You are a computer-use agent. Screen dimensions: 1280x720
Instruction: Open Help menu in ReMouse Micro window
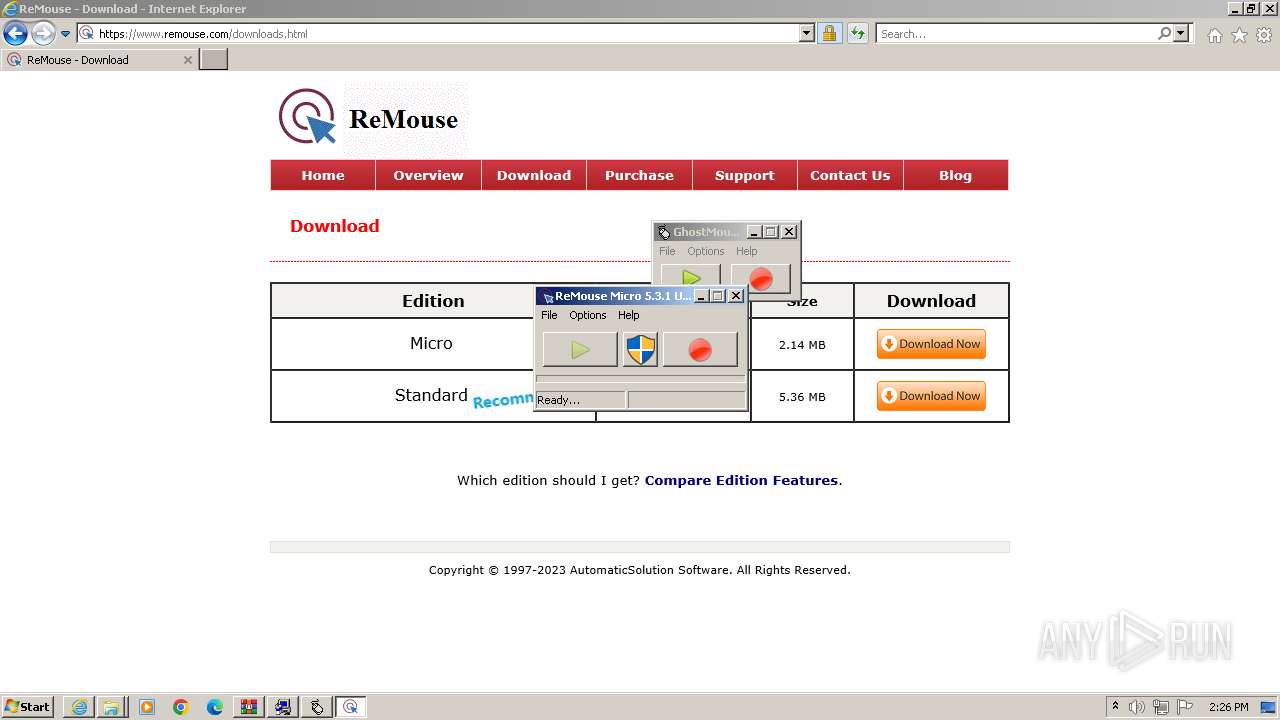point(628,315)
